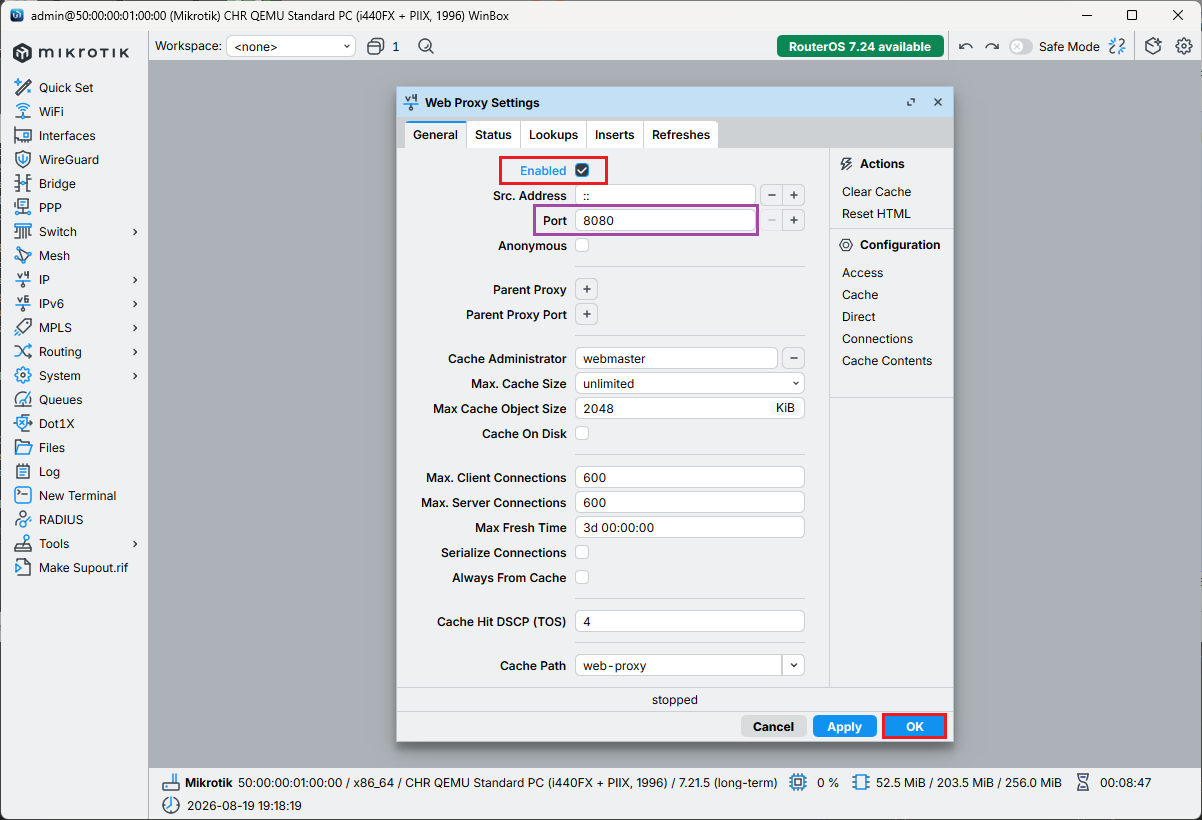Open the Bridge sidebar entry
This screenshot has width=1202, height=820.
click(x=57, y=183)
